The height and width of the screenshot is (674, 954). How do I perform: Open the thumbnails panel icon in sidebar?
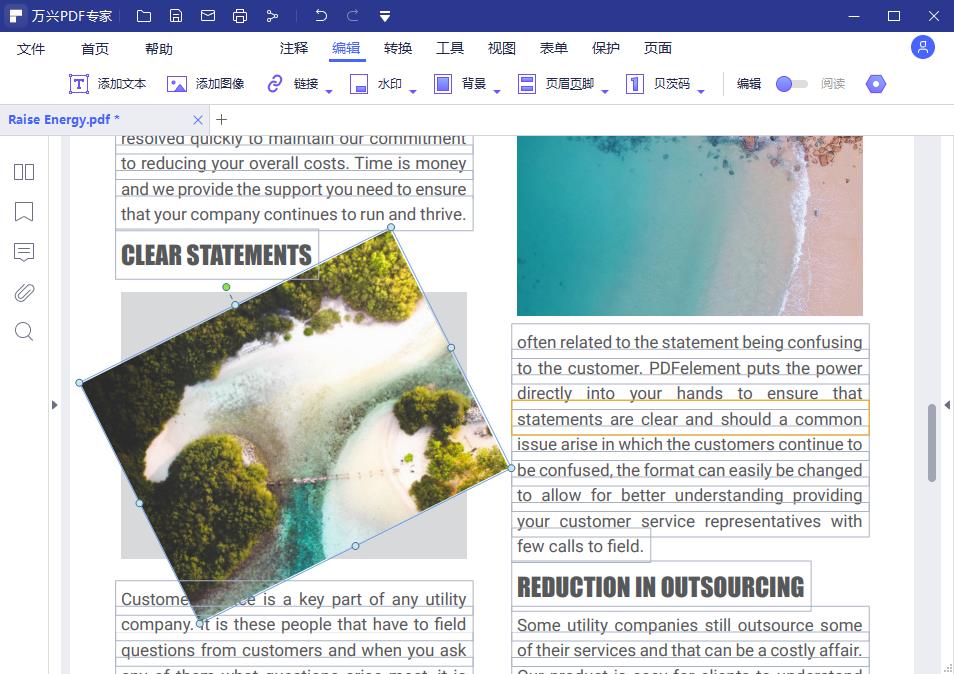coord(24,172)
